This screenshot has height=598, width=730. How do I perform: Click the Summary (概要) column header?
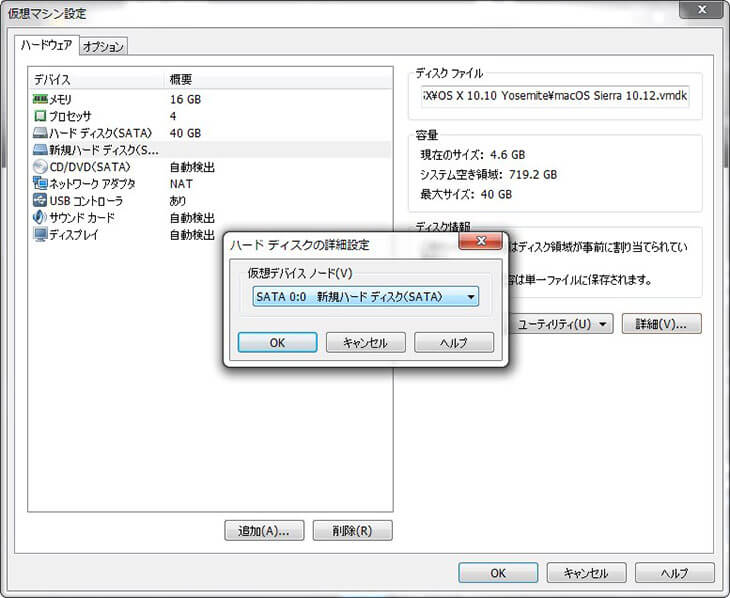pos(278,80)
